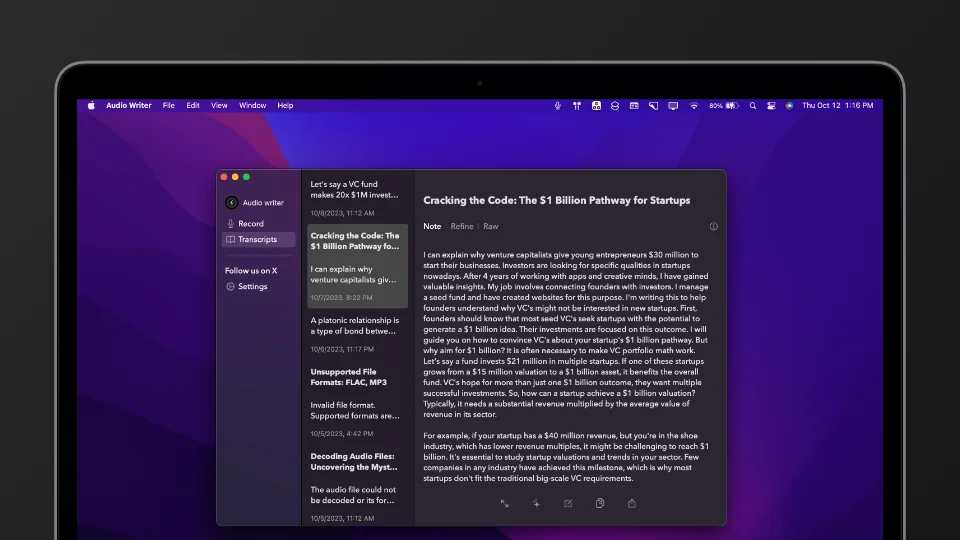This screenshot has height=540, width=960.
Task: Select Transcripts in the sidebar
Action: [x=258, y=239]
